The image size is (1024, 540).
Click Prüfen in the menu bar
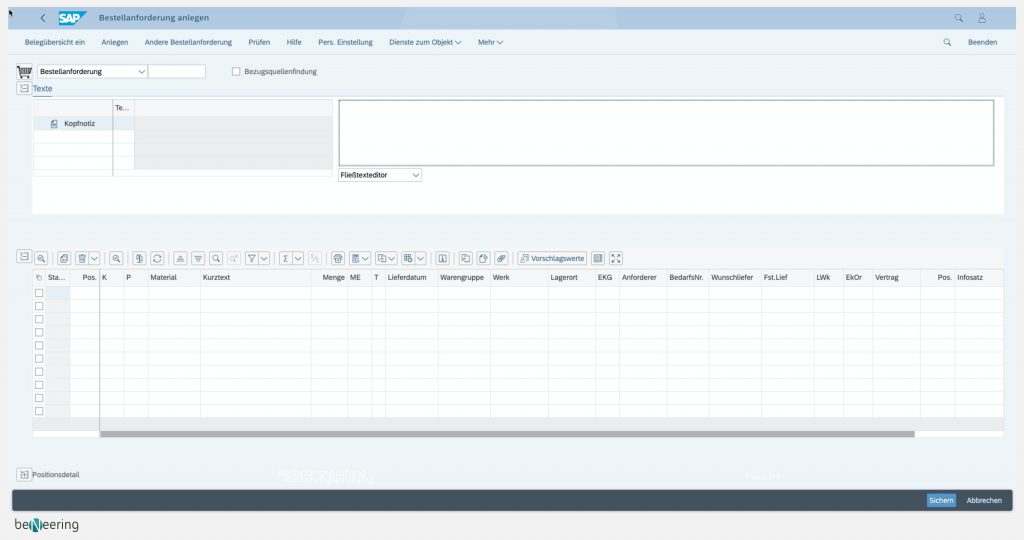(x=259, y=42)
